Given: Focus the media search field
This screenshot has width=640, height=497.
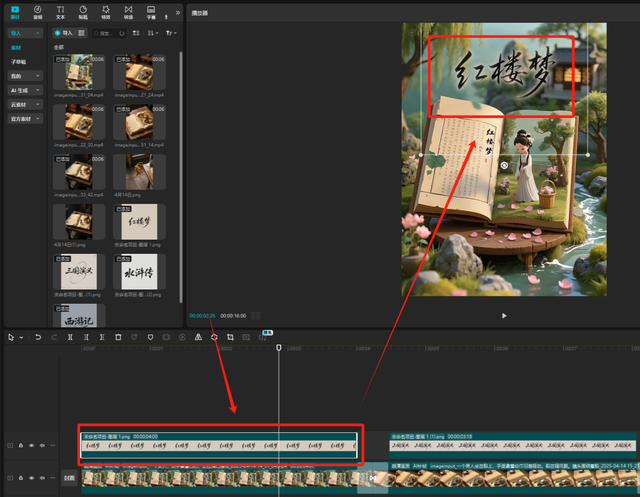Looking at the screenshot, I should pos(109,33).
